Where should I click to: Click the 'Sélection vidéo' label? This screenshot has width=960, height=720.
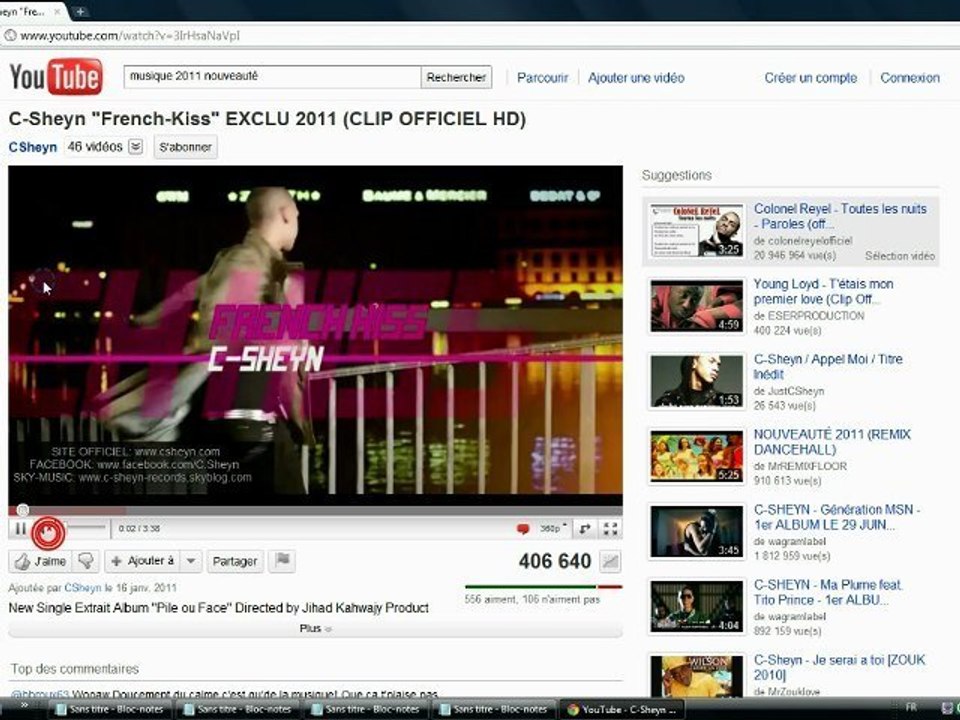[x=899, y=256]
